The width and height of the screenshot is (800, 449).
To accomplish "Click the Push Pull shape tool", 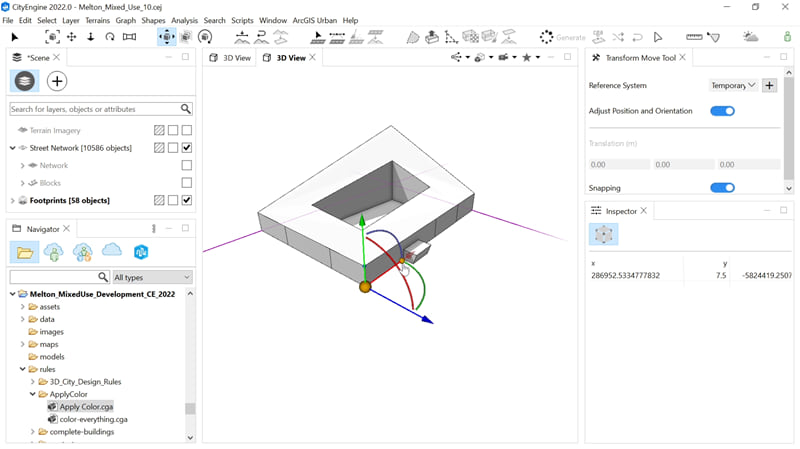I will tap(432, 37).
